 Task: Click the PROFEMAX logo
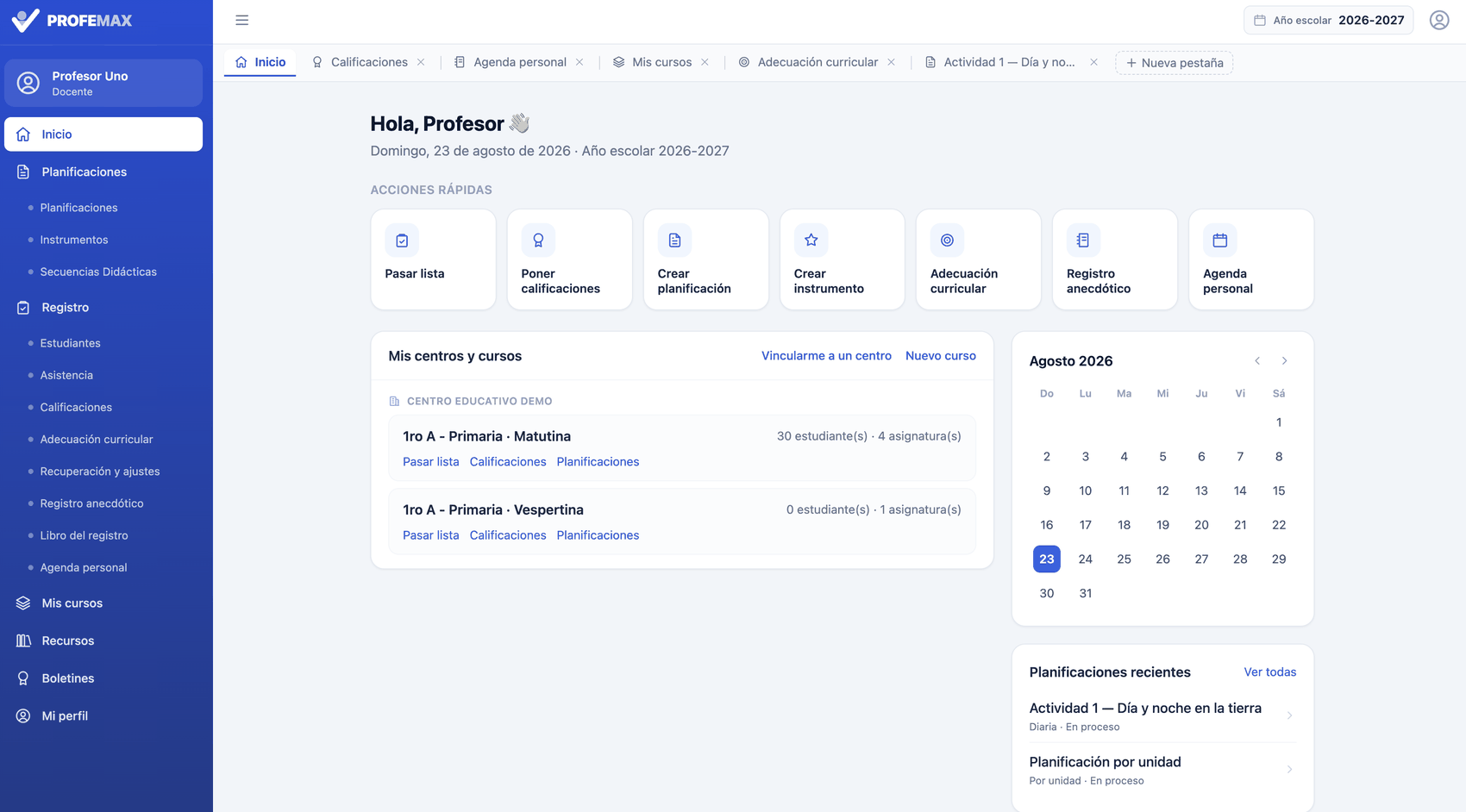click(72, 20)
